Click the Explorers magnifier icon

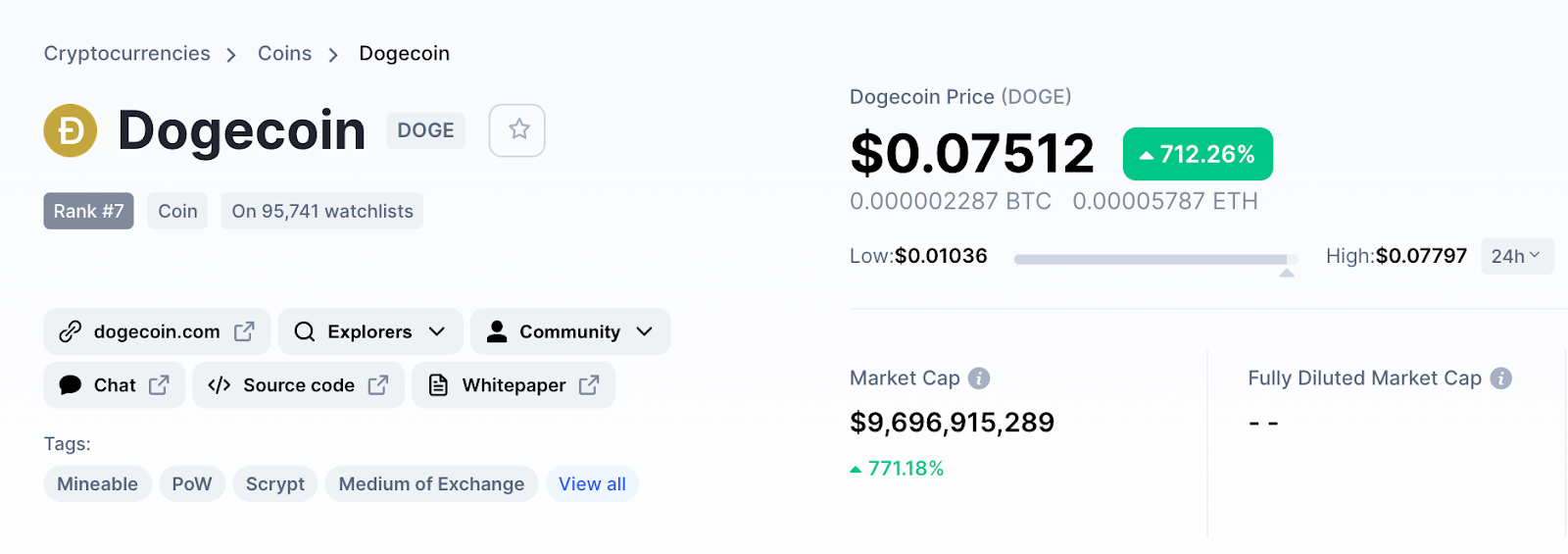tap(305, 331)
